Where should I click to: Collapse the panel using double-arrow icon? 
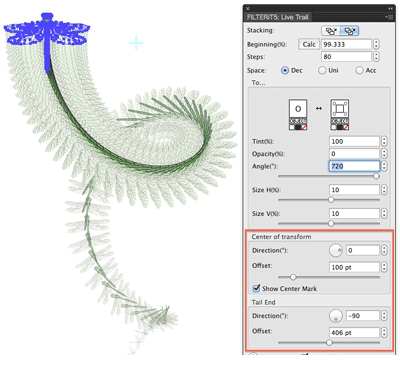coord(390,8)
